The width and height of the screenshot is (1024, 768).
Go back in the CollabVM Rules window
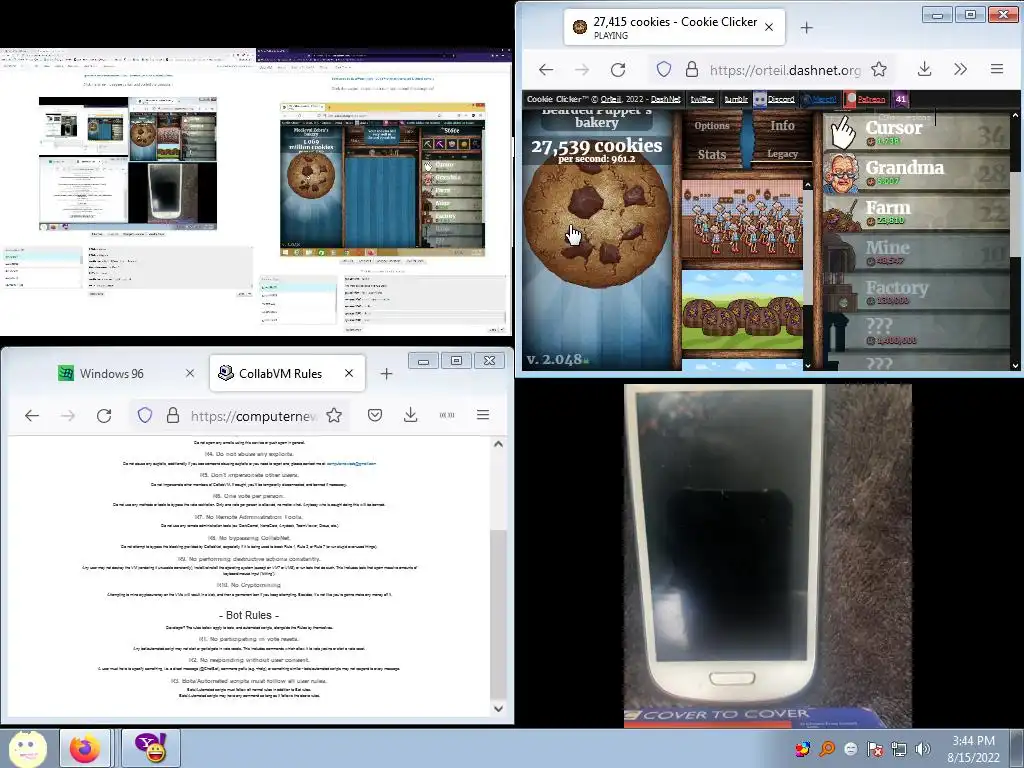31,415
